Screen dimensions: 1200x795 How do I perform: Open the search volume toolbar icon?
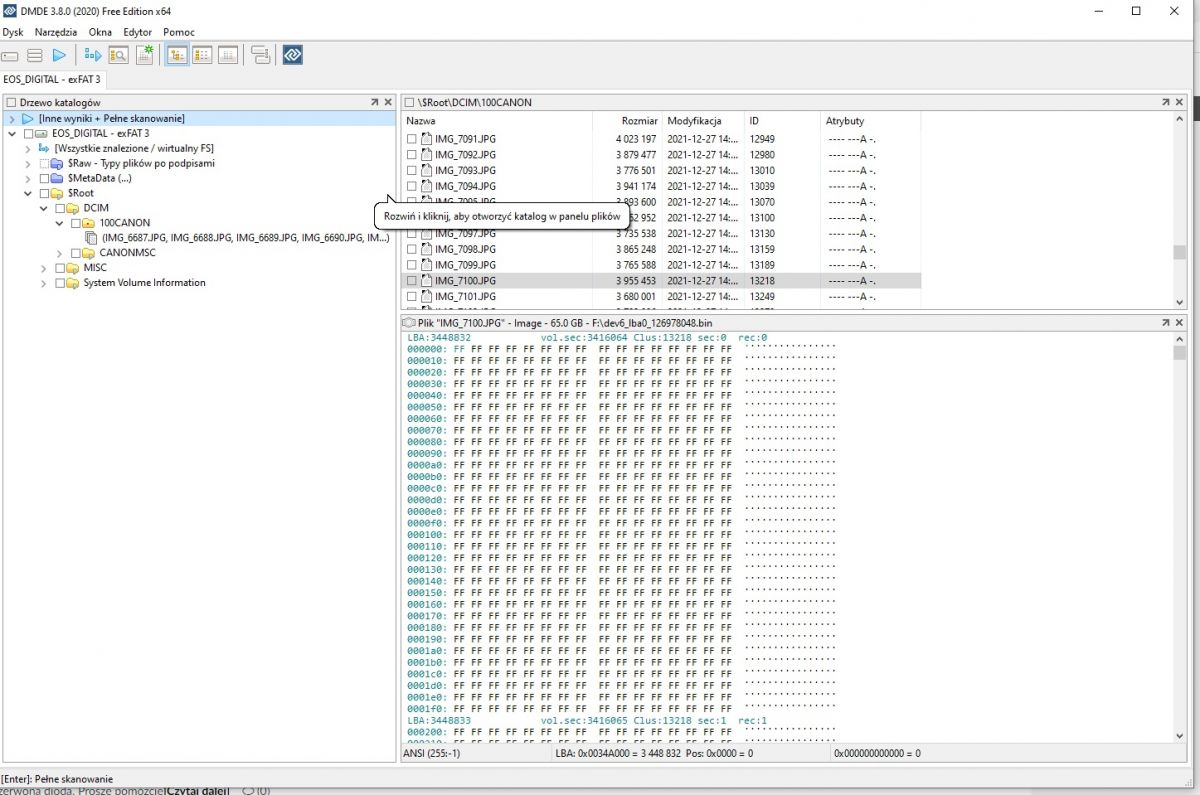click(118, 55)
